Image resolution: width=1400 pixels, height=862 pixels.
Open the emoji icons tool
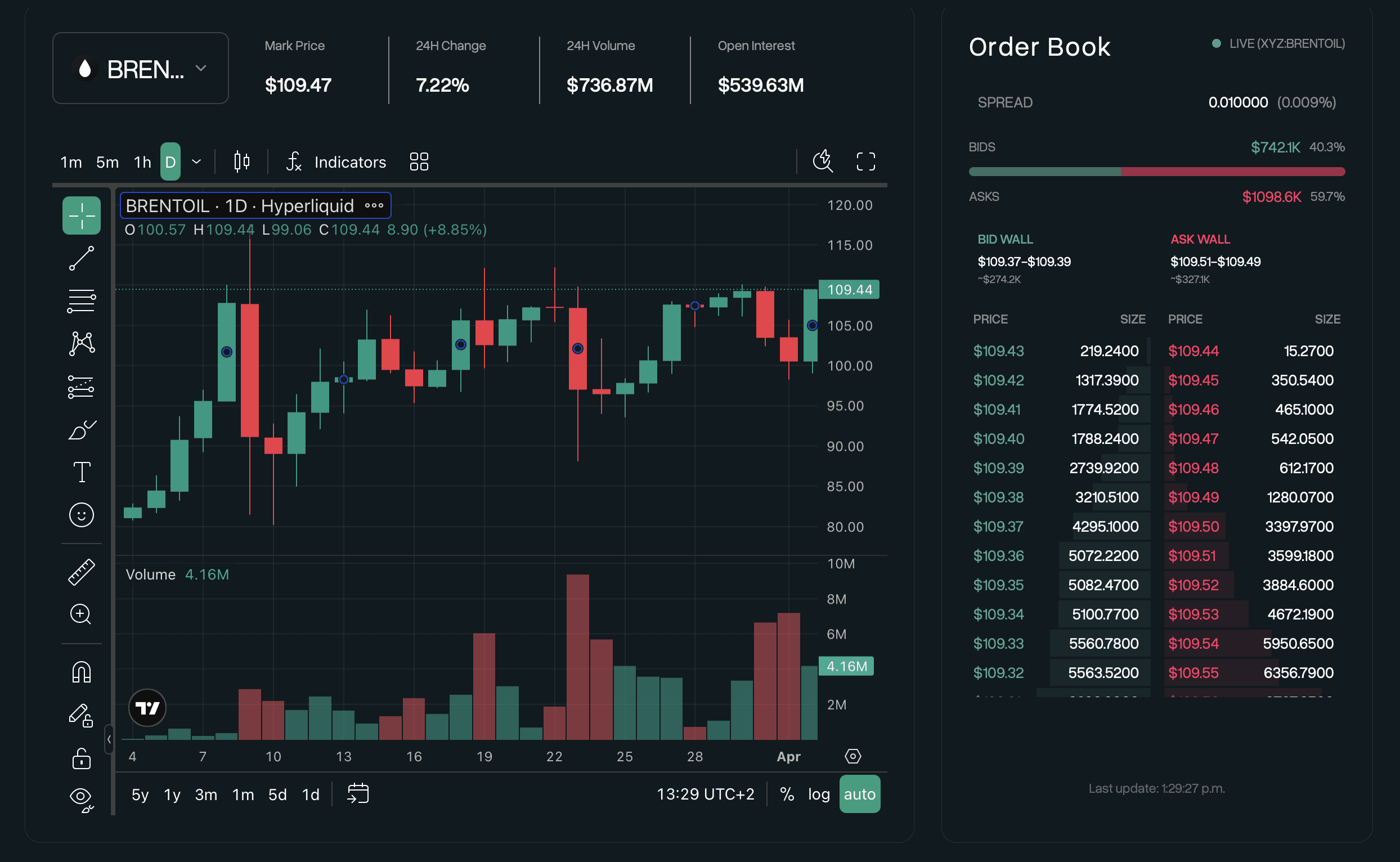click(x=82, y=515)
